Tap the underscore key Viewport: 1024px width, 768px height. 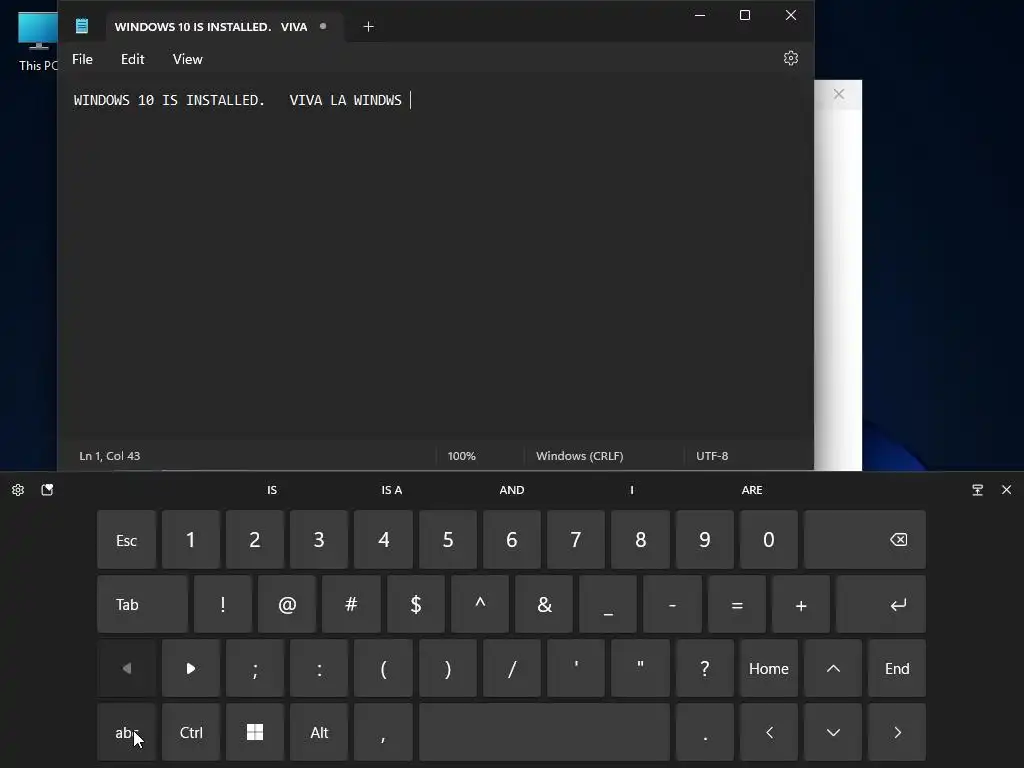tap(608, 604)
